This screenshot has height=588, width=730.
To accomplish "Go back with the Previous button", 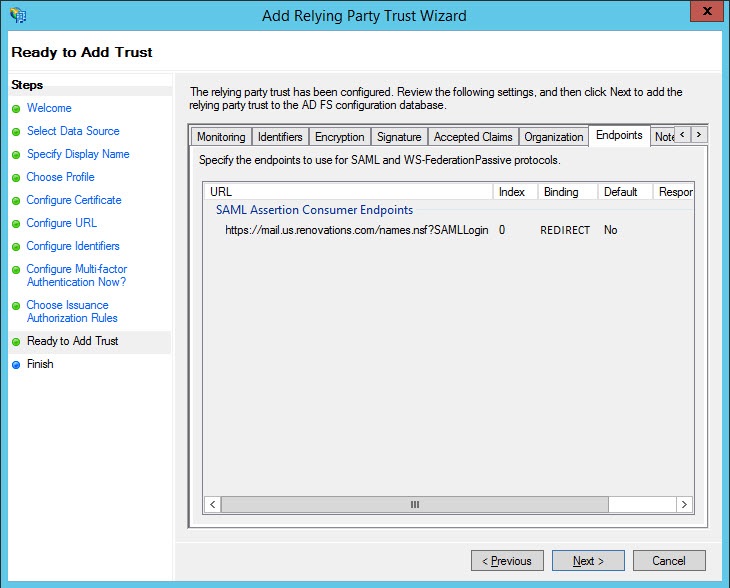I will [507, 561].
